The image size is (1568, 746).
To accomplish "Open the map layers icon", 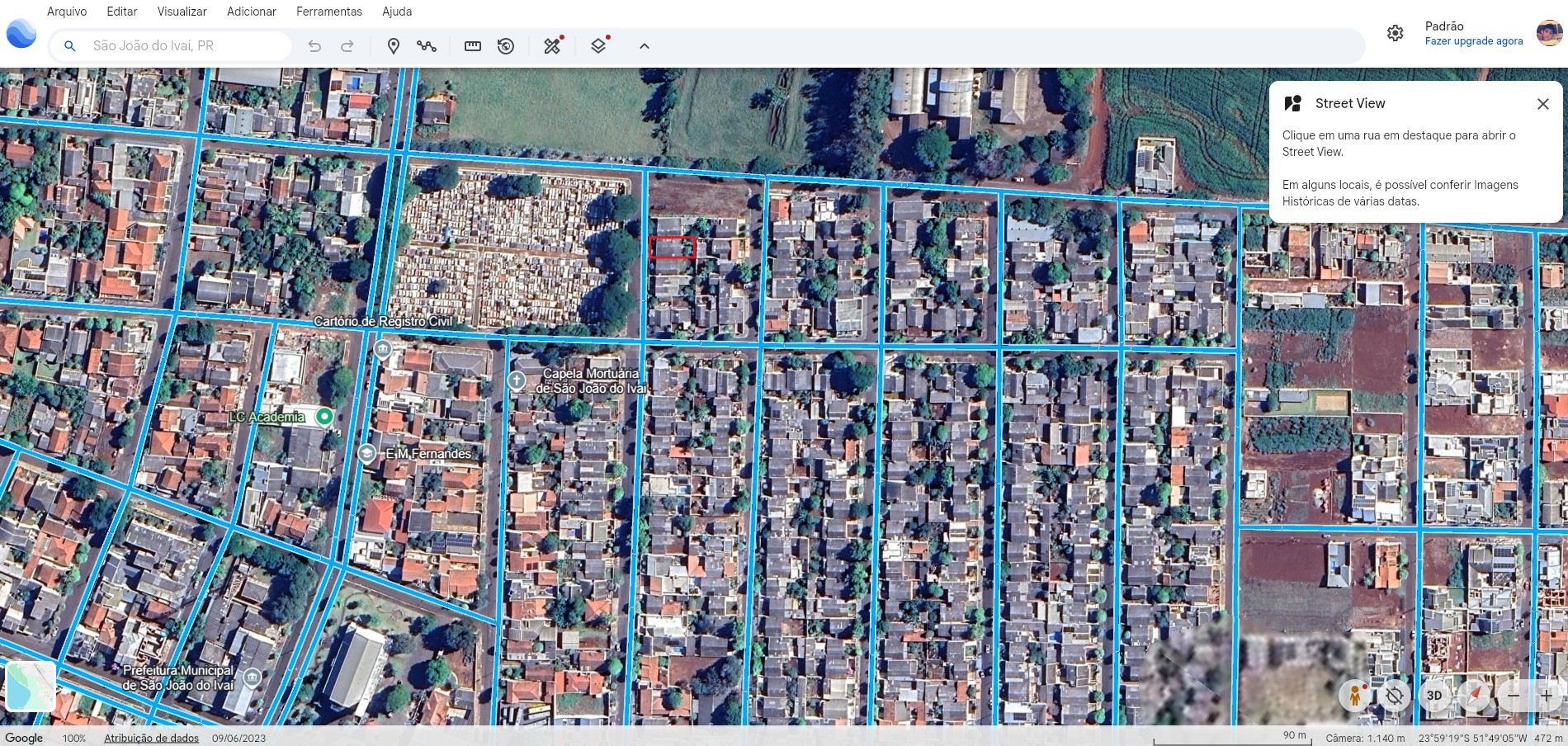I will [599, 46].
